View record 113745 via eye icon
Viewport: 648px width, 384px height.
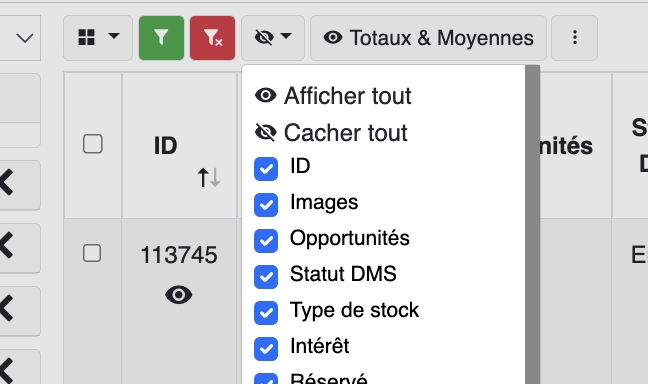tap(179, 295)
